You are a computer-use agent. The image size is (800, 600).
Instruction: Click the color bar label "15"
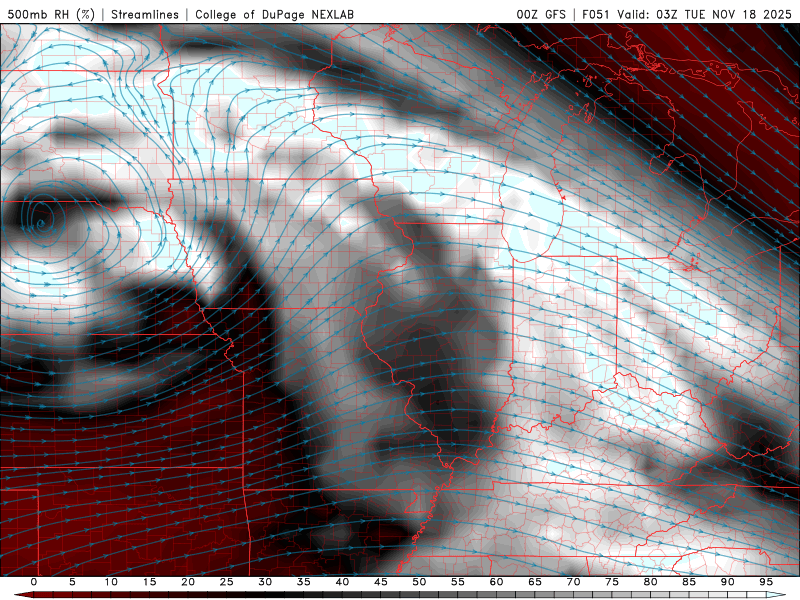point(149,582)
